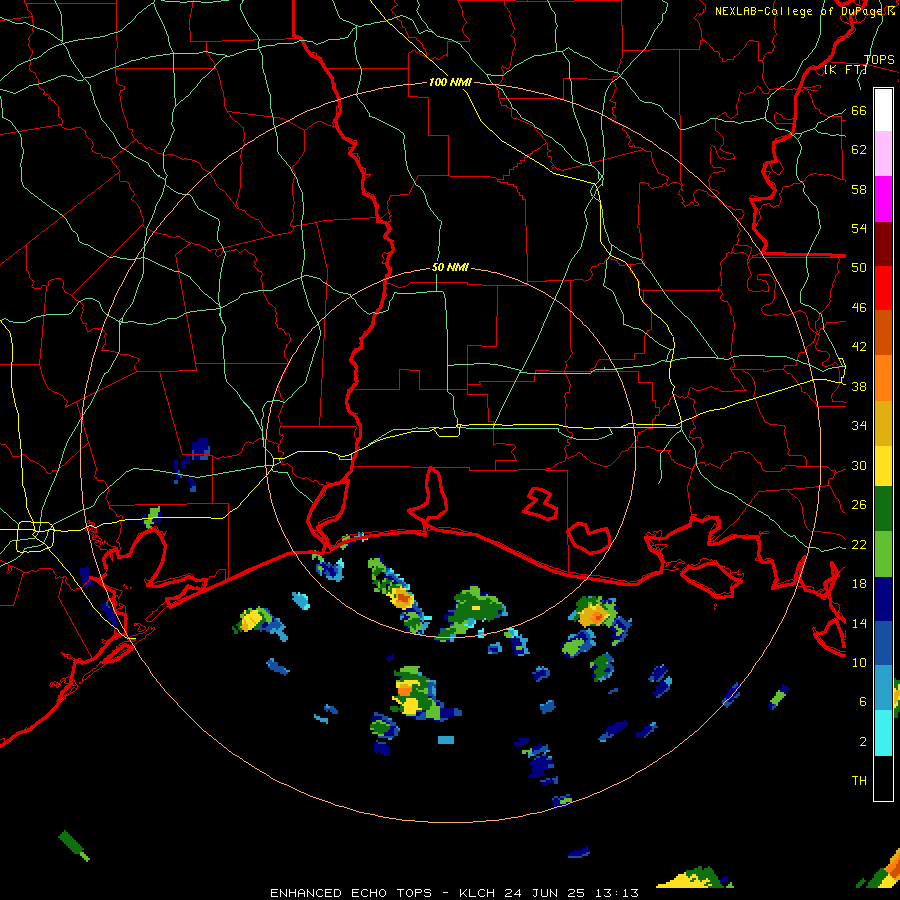Click the legend value "26"

click(x=859, y=505)
